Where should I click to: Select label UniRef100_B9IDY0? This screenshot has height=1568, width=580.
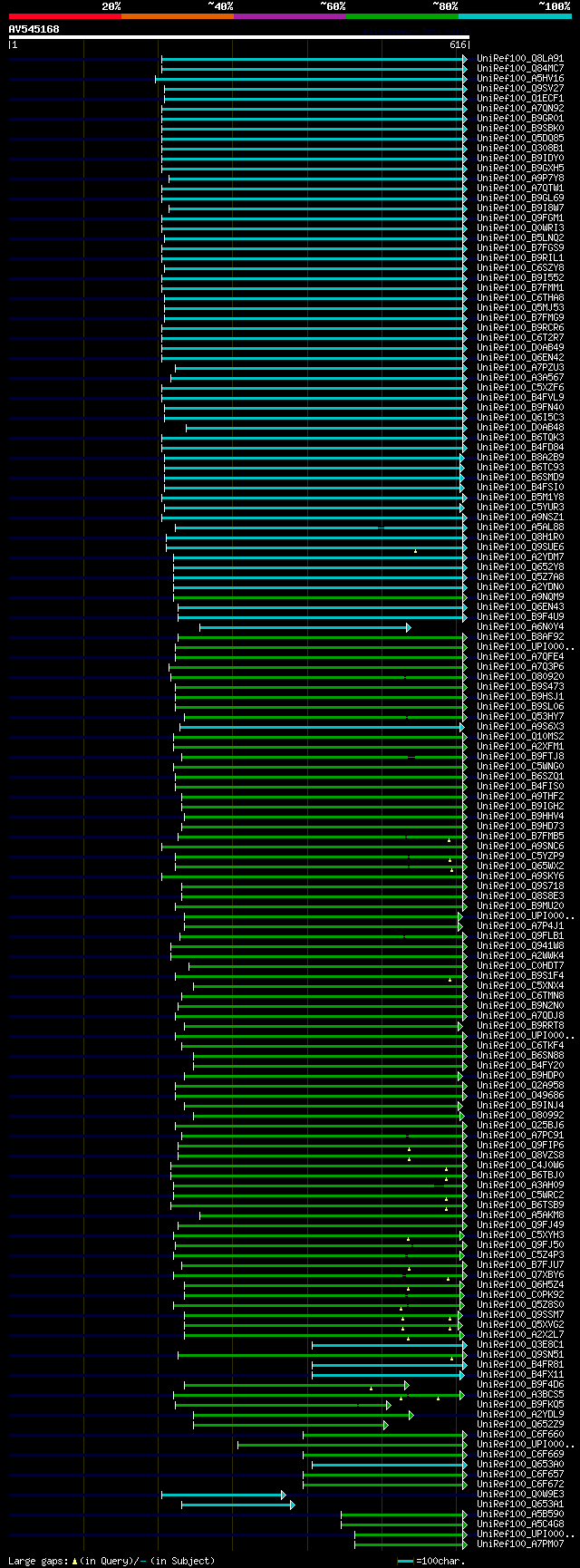pos(520,158)
